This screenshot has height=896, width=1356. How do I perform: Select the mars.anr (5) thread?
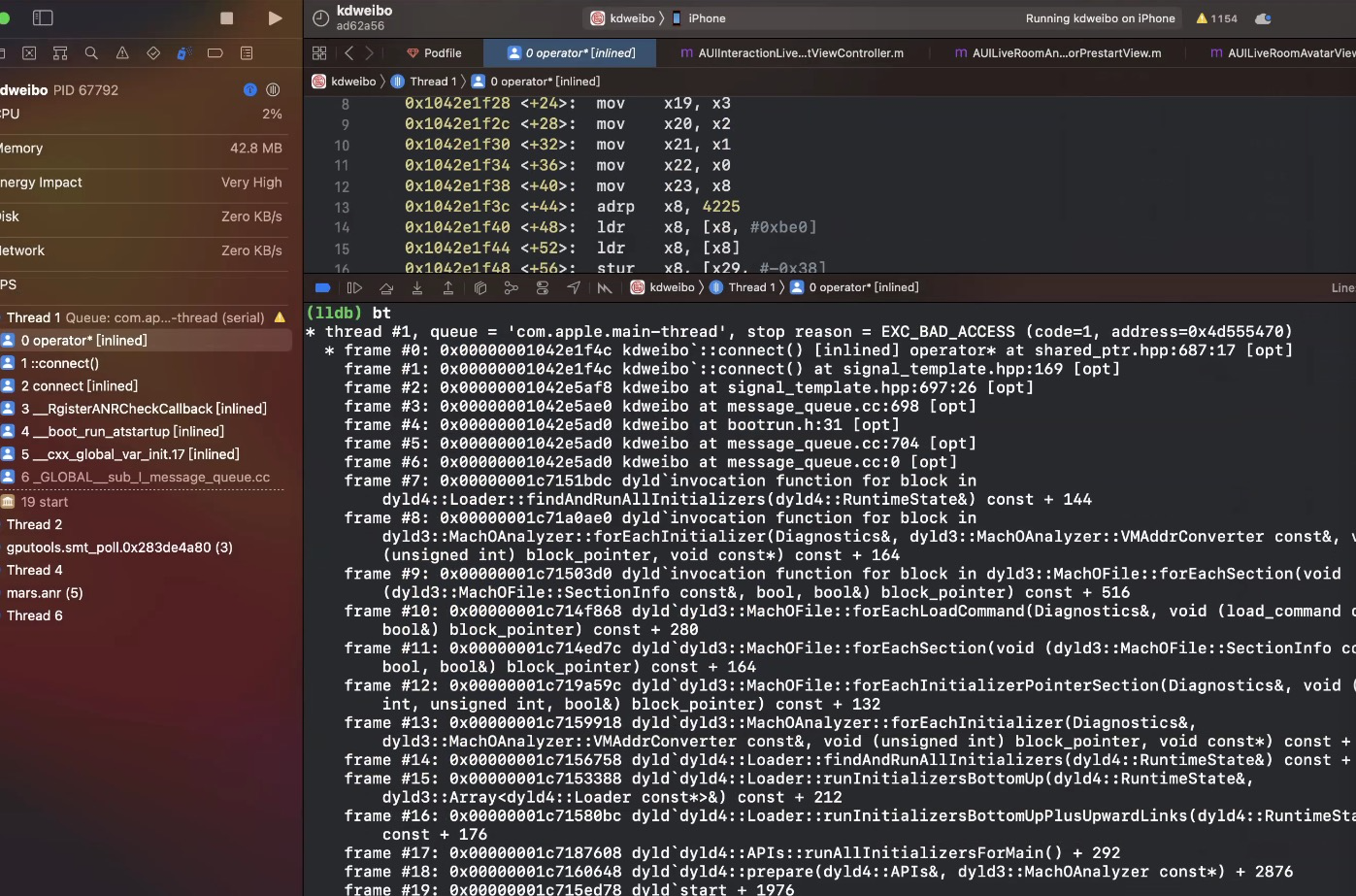click(146, 592)
